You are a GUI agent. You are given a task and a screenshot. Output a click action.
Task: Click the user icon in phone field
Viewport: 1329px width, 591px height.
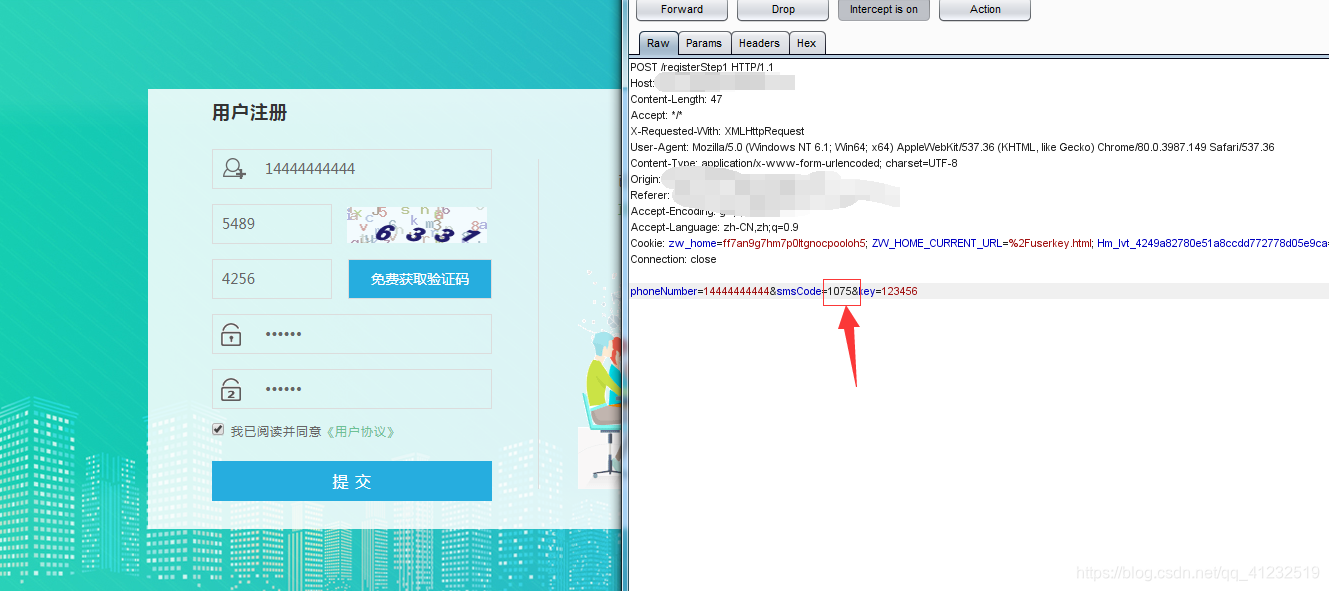pyautogui.click(x=234, y=169)
